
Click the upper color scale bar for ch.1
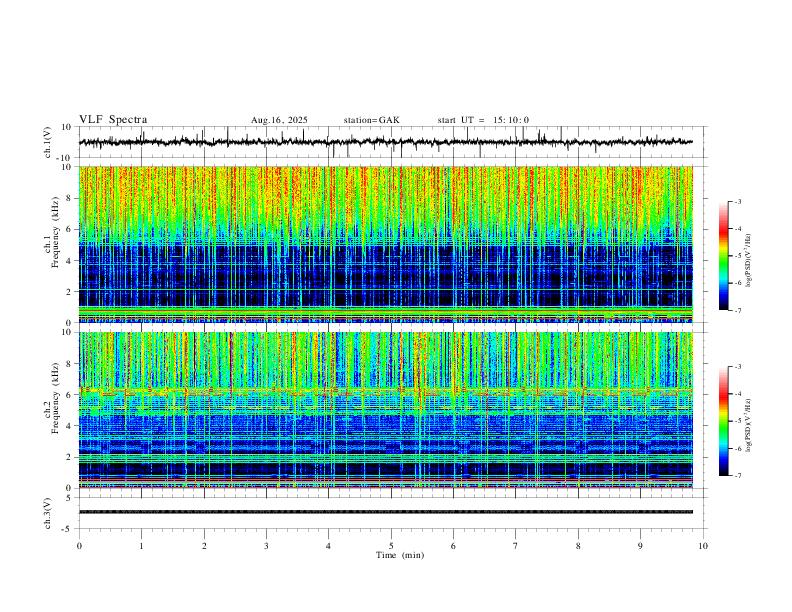tap(724, 256)
